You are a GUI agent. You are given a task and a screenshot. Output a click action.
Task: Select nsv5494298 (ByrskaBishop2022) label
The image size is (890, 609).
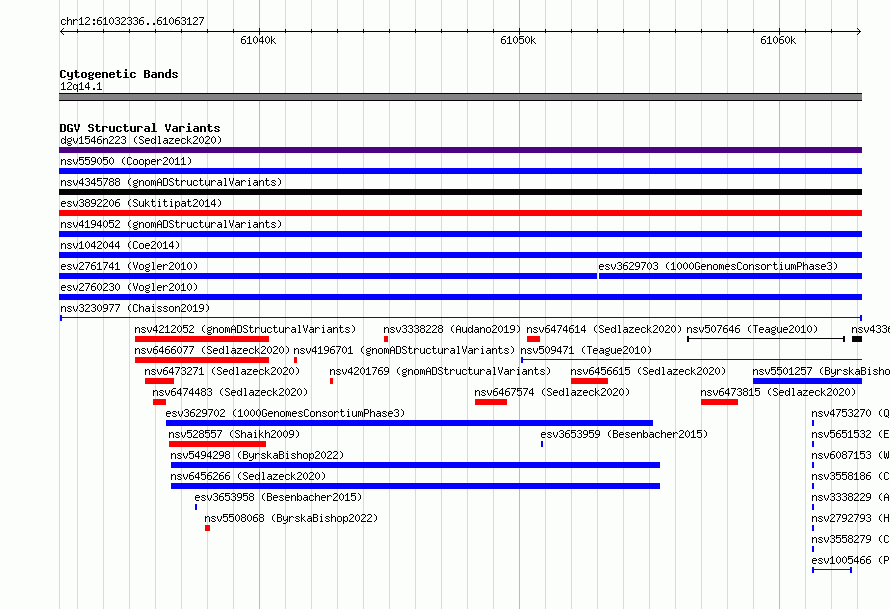click(257, 455)
